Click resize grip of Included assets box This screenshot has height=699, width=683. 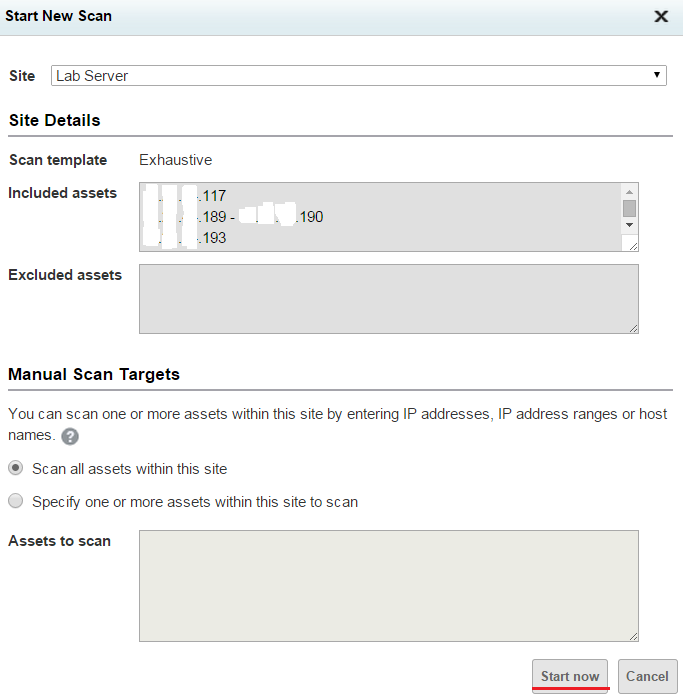coord(633,246)
